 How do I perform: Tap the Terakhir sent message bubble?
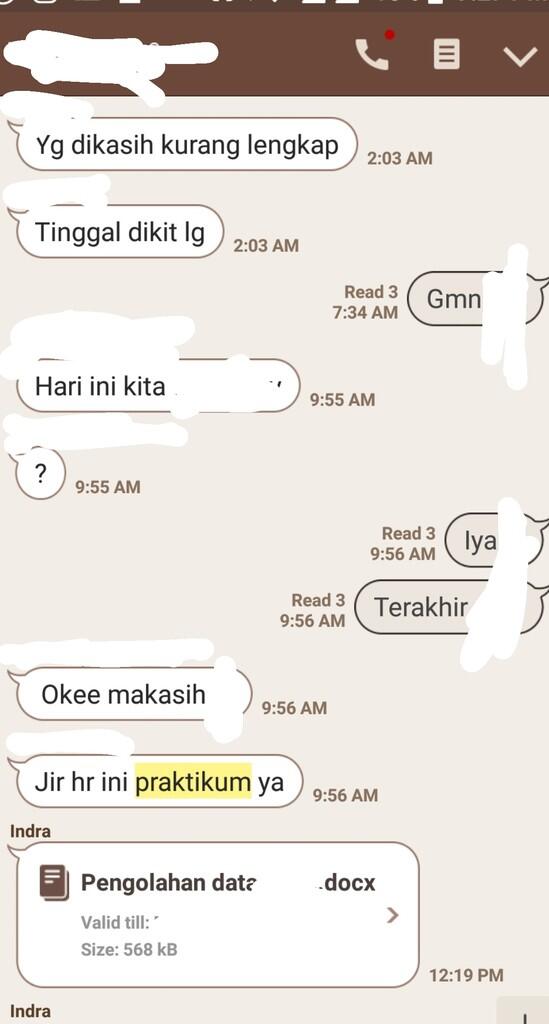pyautogui.click(x=449, y=607)
